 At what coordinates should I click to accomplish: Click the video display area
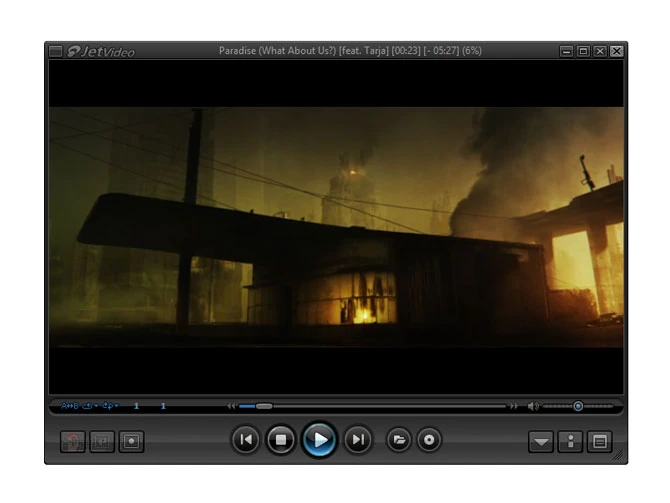coord(336,227)
